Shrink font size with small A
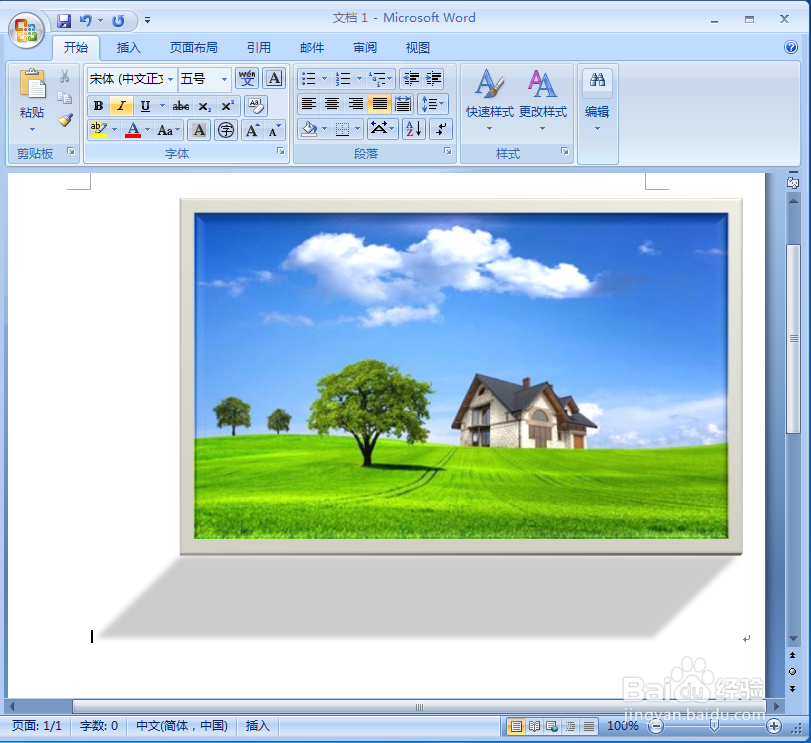This screenshot has width=811, height=743. (x=274, y=130)
